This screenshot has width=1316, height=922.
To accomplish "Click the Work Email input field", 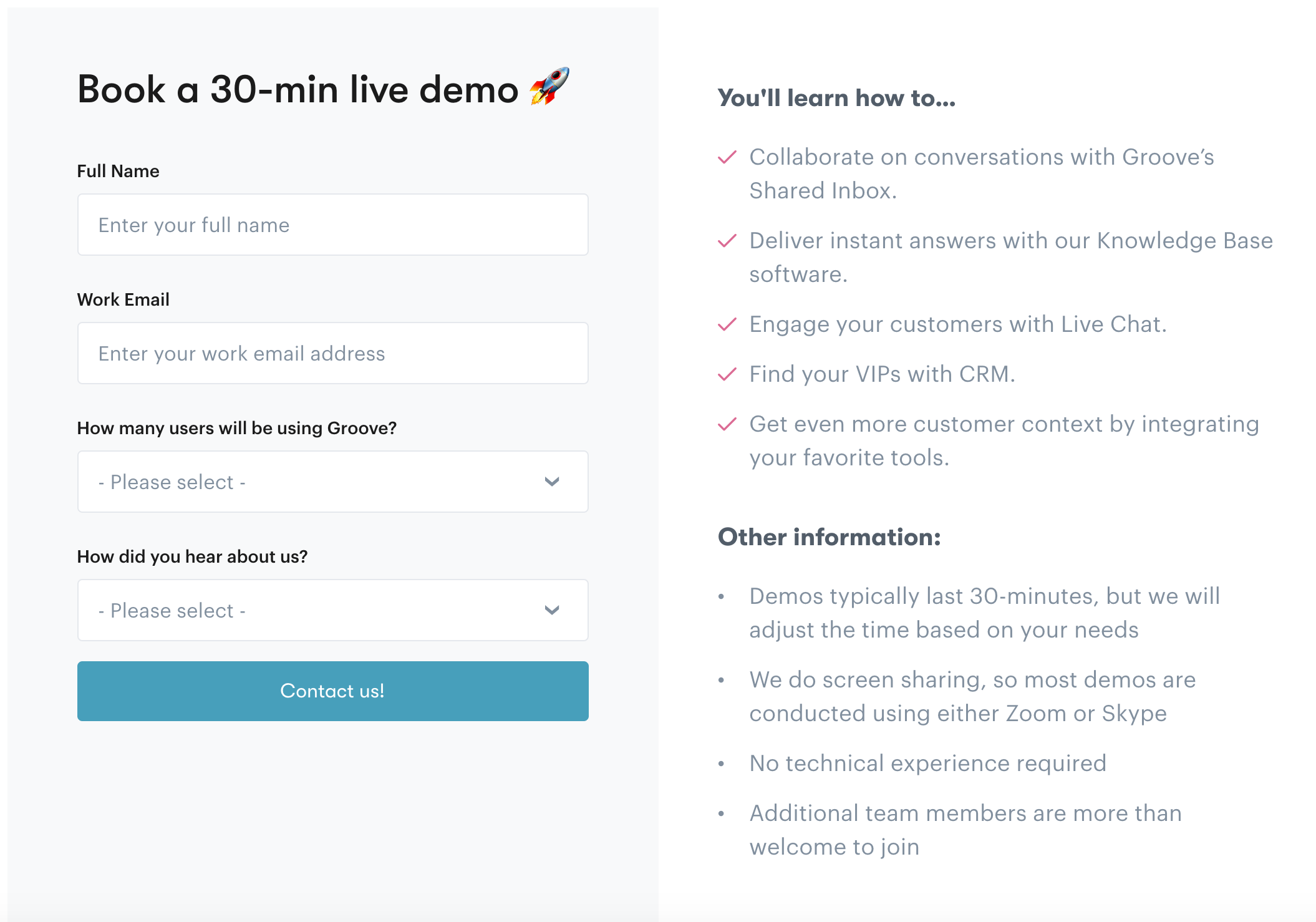I will (332, 353).
